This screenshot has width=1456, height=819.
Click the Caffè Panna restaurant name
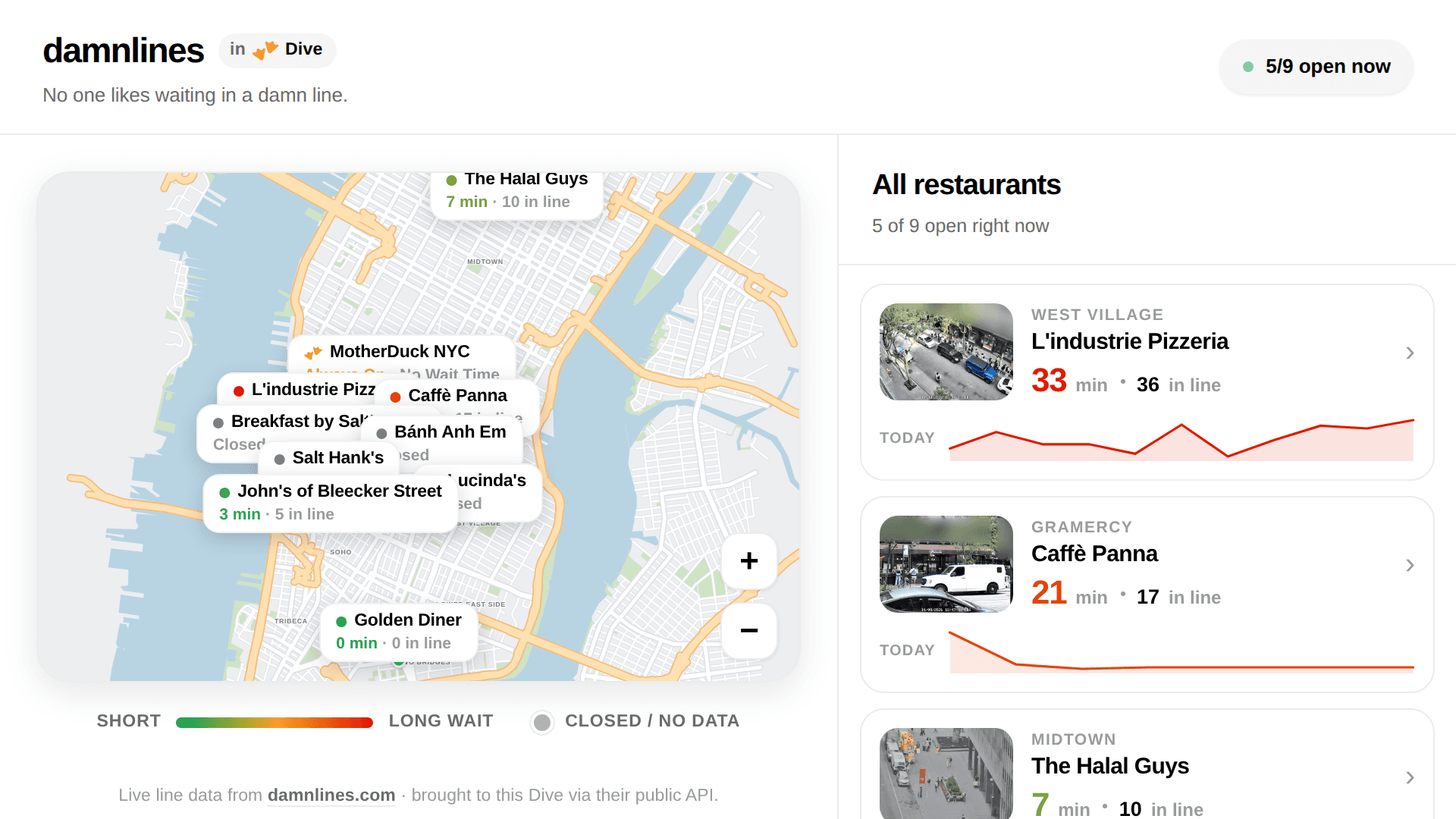[1094, 554]
